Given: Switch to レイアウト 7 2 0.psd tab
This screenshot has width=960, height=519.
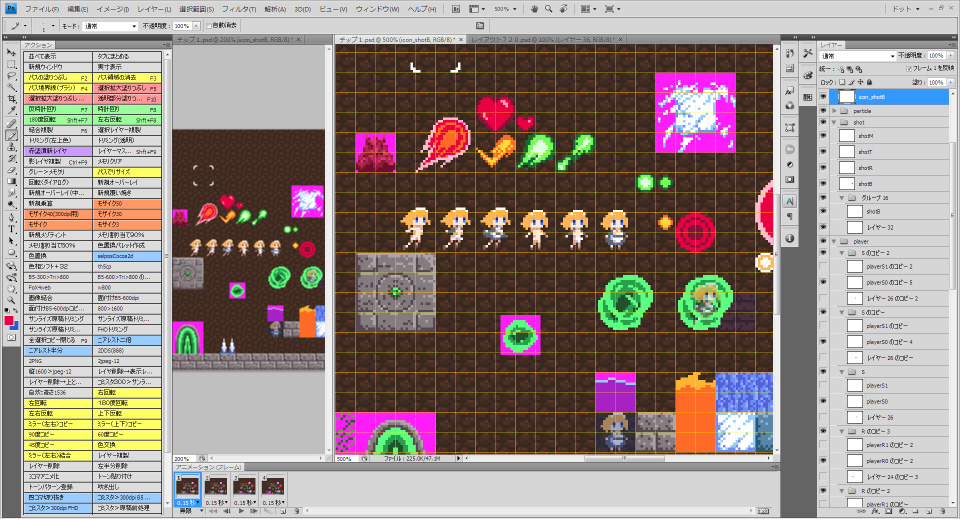Looking at the screenshot, I should point(546,39).
